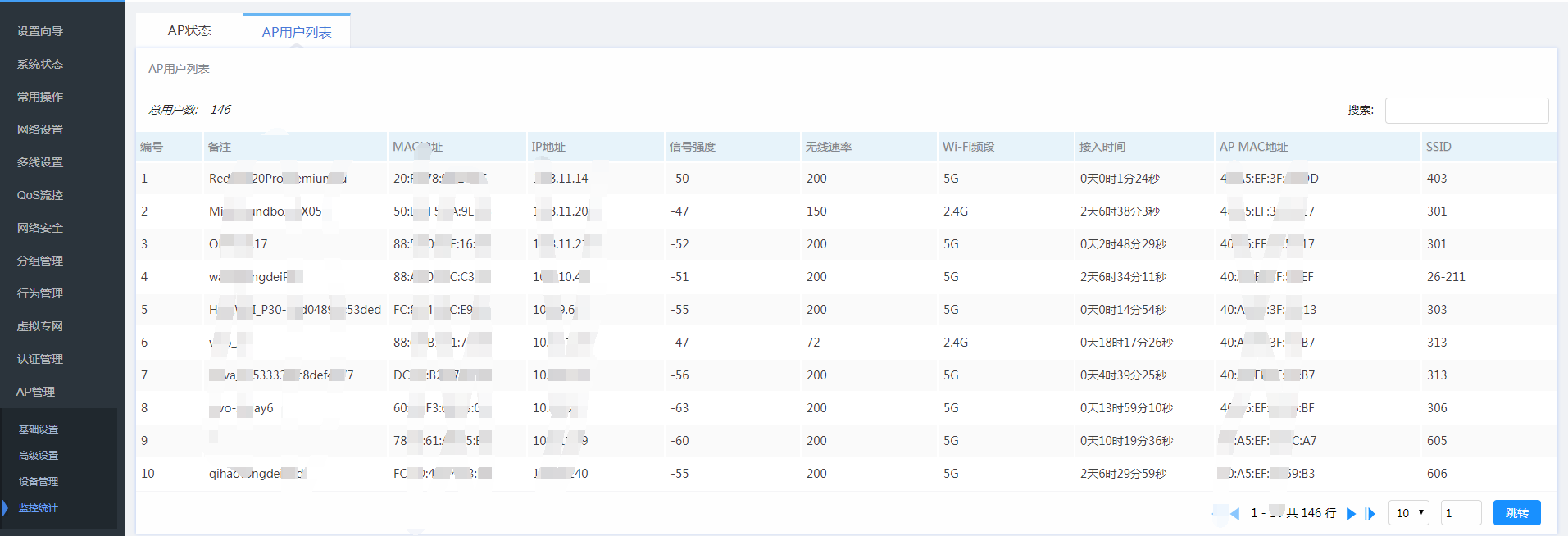Click the 搜索 search input box
1568x536 pixels.
(x=1466, y=111)
